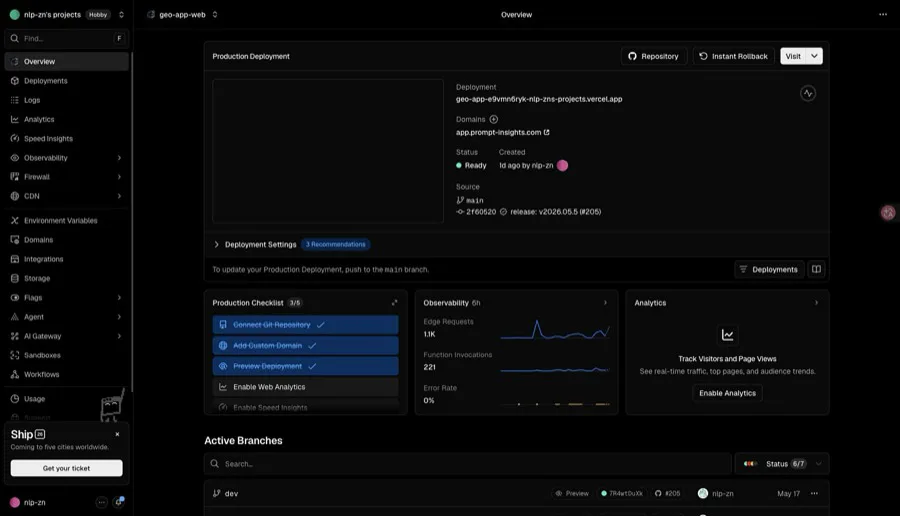Click the Integrations sidebar icon
The image size is (900, 516).
15,259
